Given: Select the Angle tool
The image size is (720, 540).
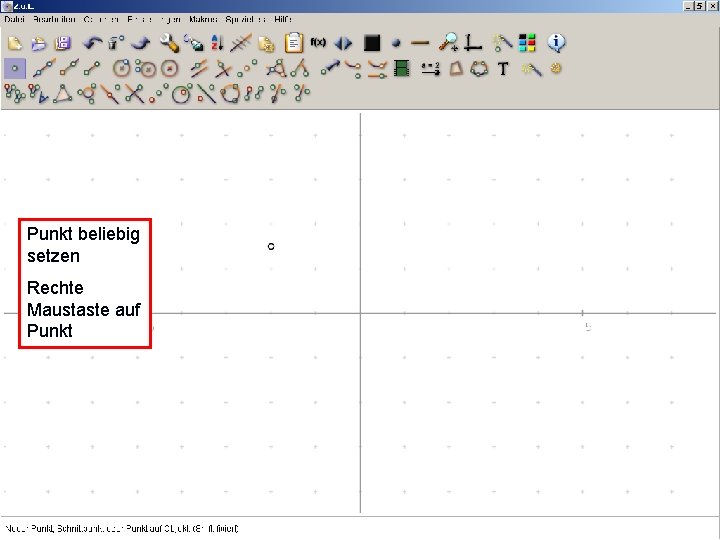Looking at the screenshot, I should coord(276,68).
